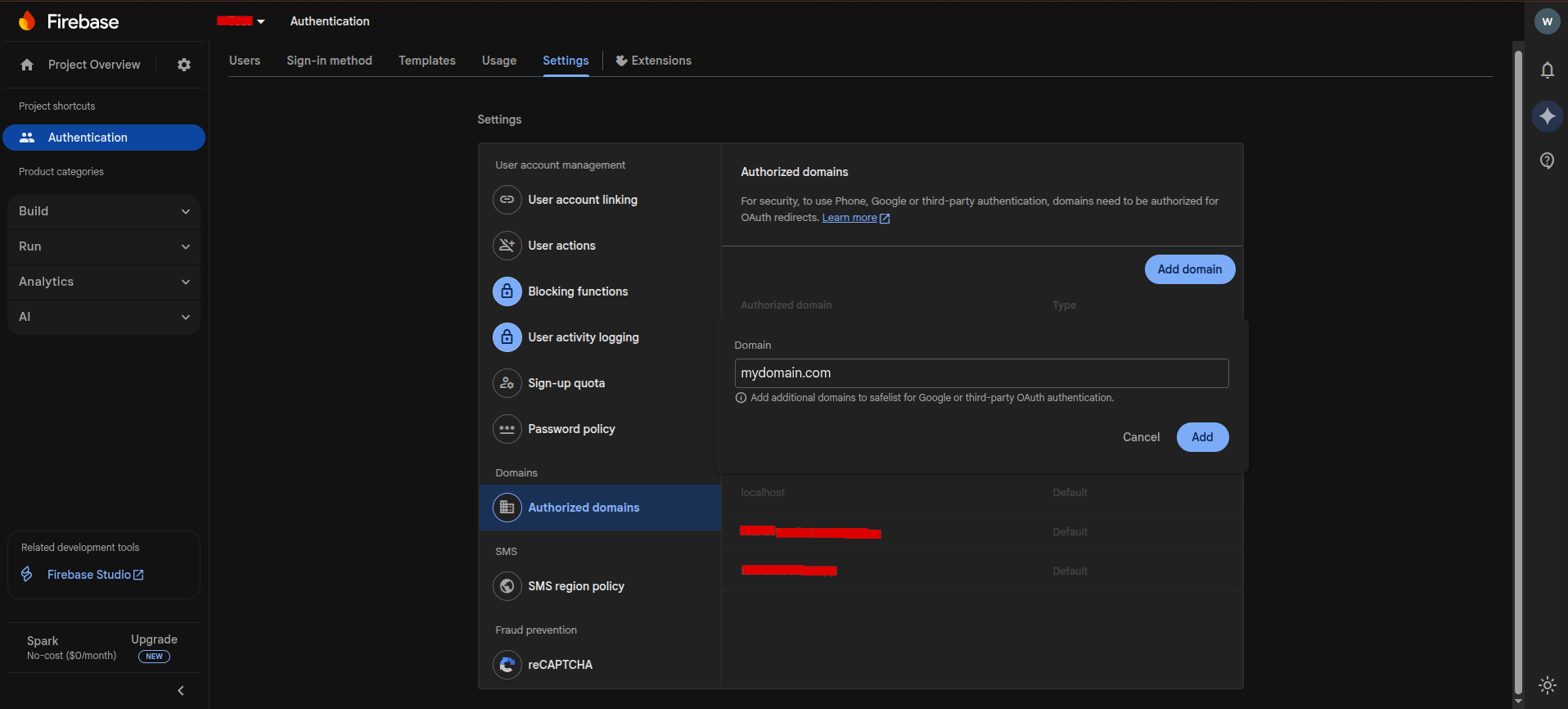This screenshot has width=1568, height=709.
Task: Open the Learn more link
Action: pyautogui.click(x=849, y=218)
